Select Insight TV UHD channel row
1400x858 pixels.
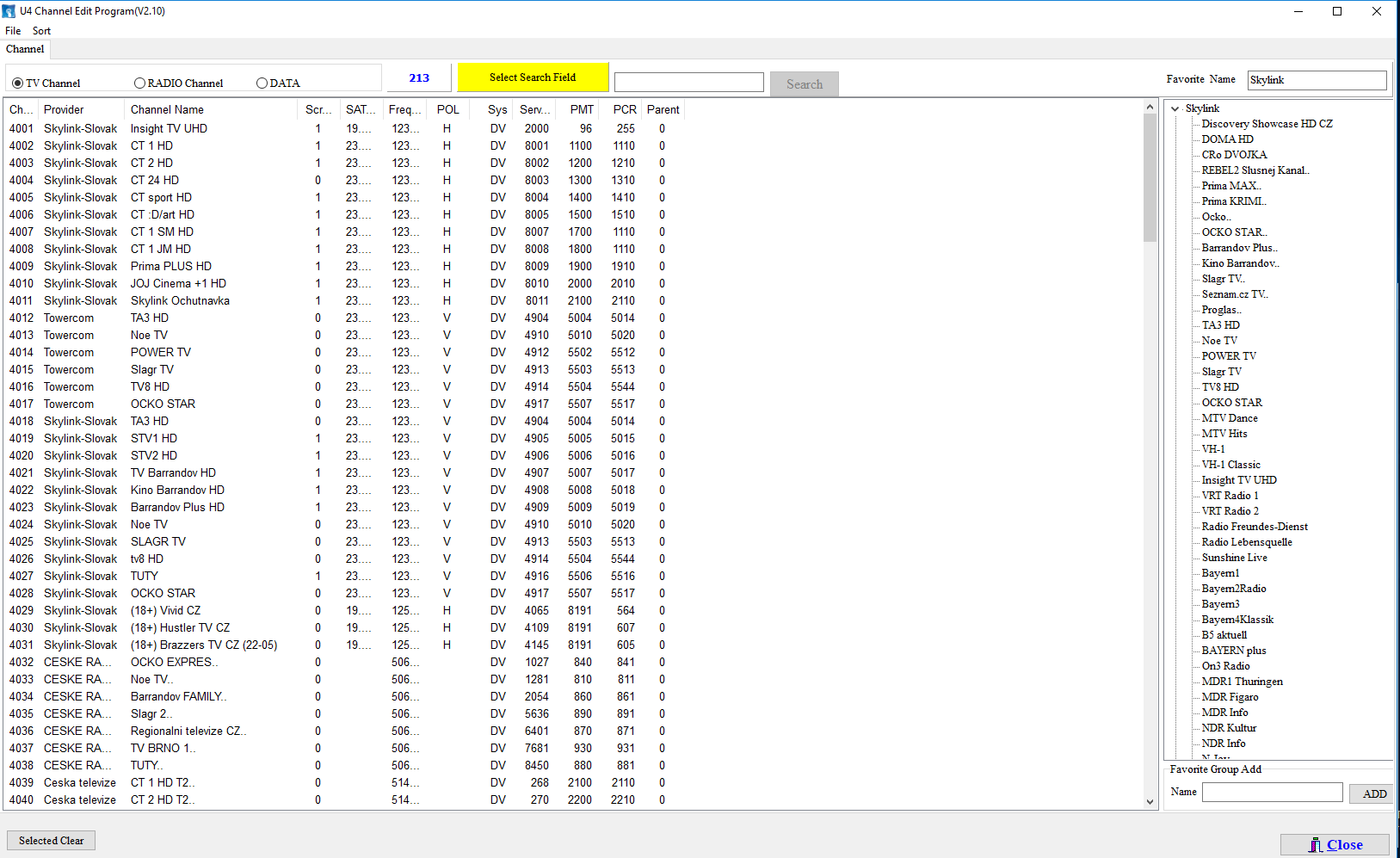click(169, 128)
